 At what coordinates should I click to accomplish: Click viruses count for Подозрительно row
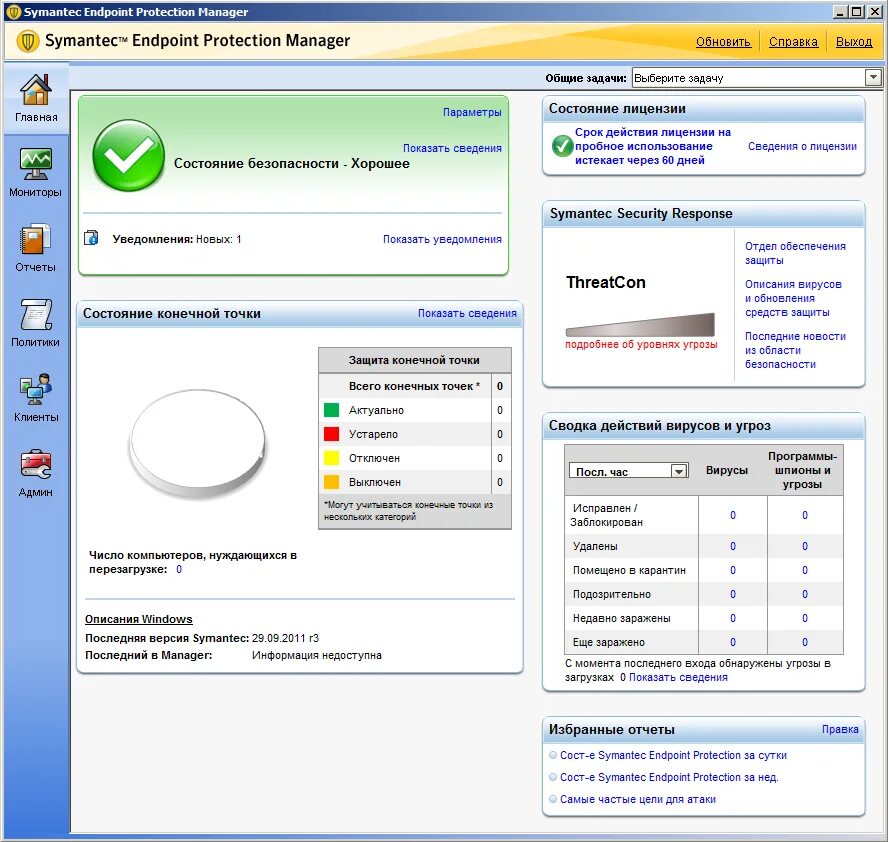point(733,594)
